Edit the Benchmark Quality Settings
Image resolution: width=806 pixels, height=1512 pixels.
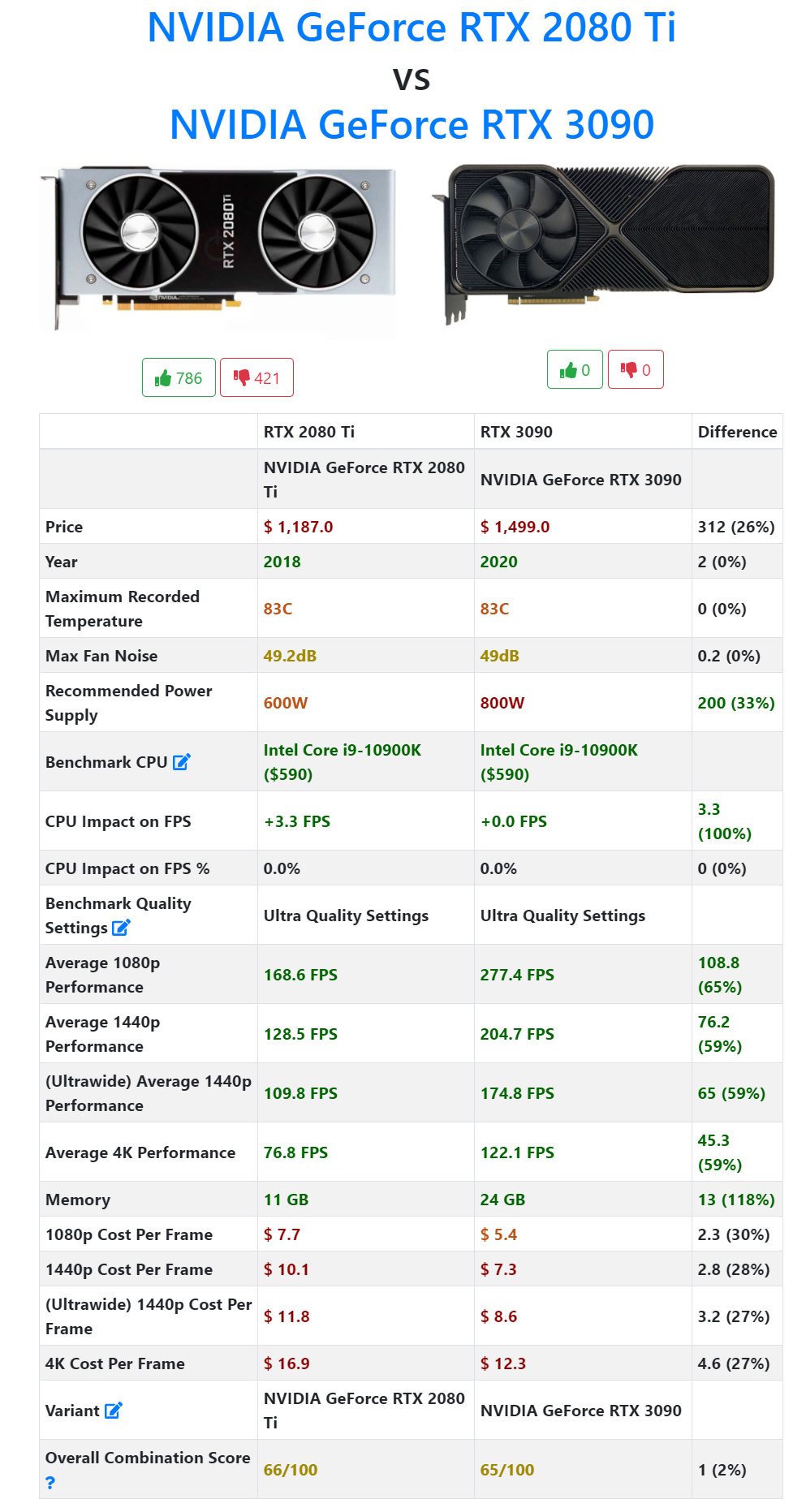[x=121, y=928]
